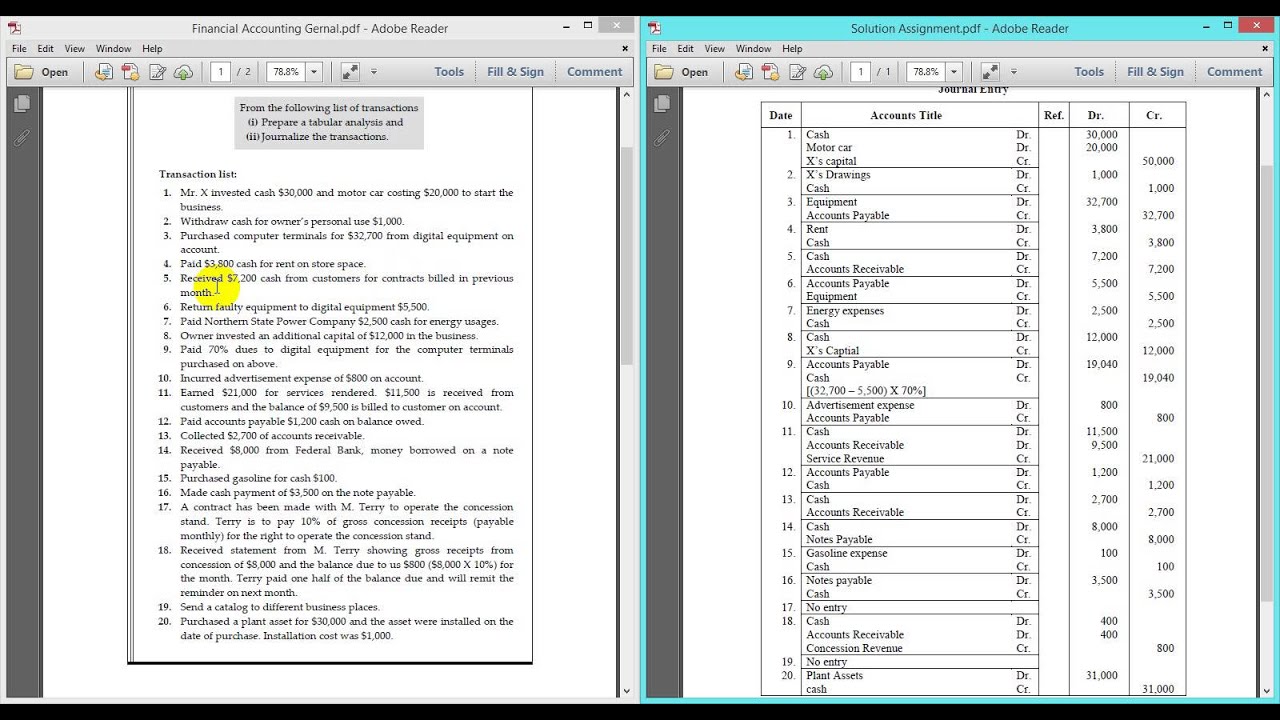The width and height of the screenshot is (1280, 720).
Task: Open Fill & Sign pane in Solution Assignment window
Action: 1155,72
